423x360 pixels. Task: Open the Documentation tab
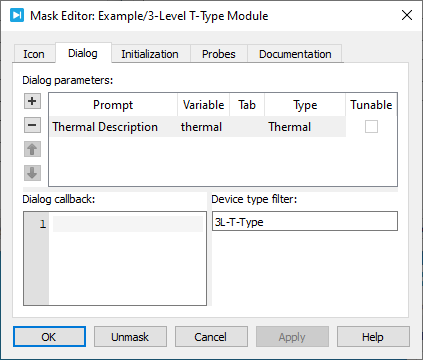click(x=295, y=54)
